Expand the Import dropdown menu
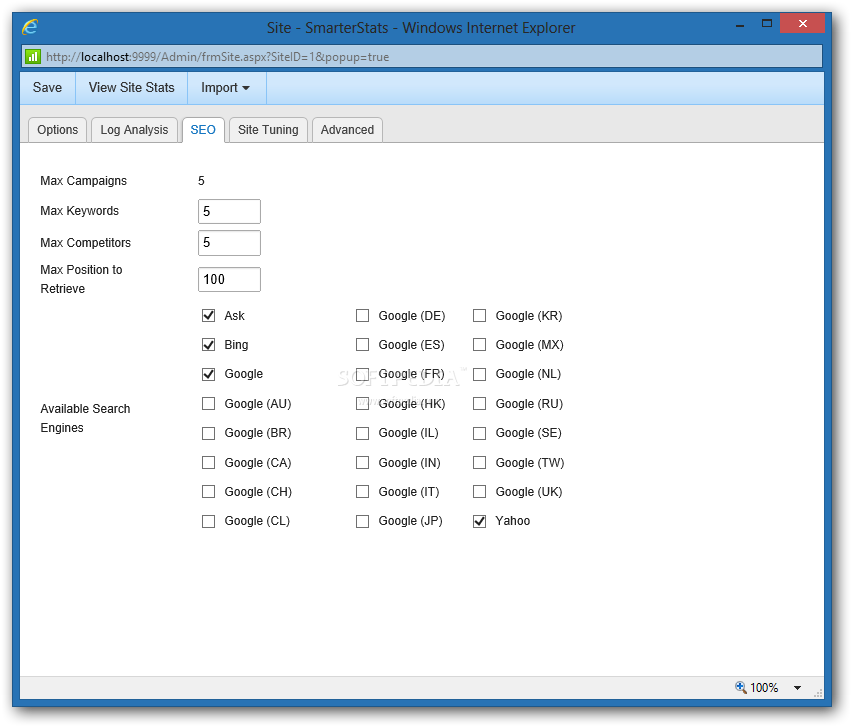The width and height of the screenshot is (852, 727). point(225,88)
